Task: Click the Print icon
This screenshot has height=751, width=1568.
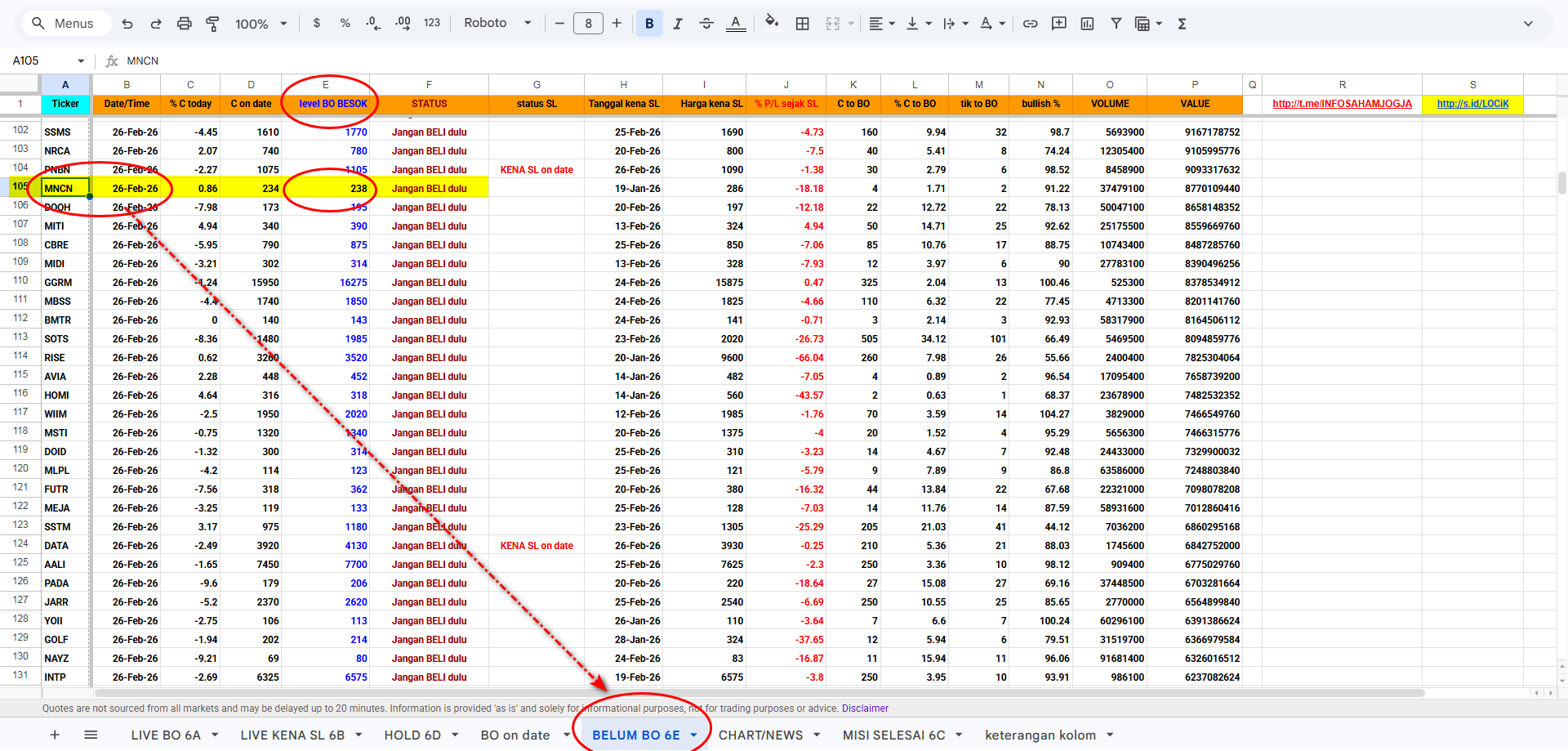Action: pos(184,24)
